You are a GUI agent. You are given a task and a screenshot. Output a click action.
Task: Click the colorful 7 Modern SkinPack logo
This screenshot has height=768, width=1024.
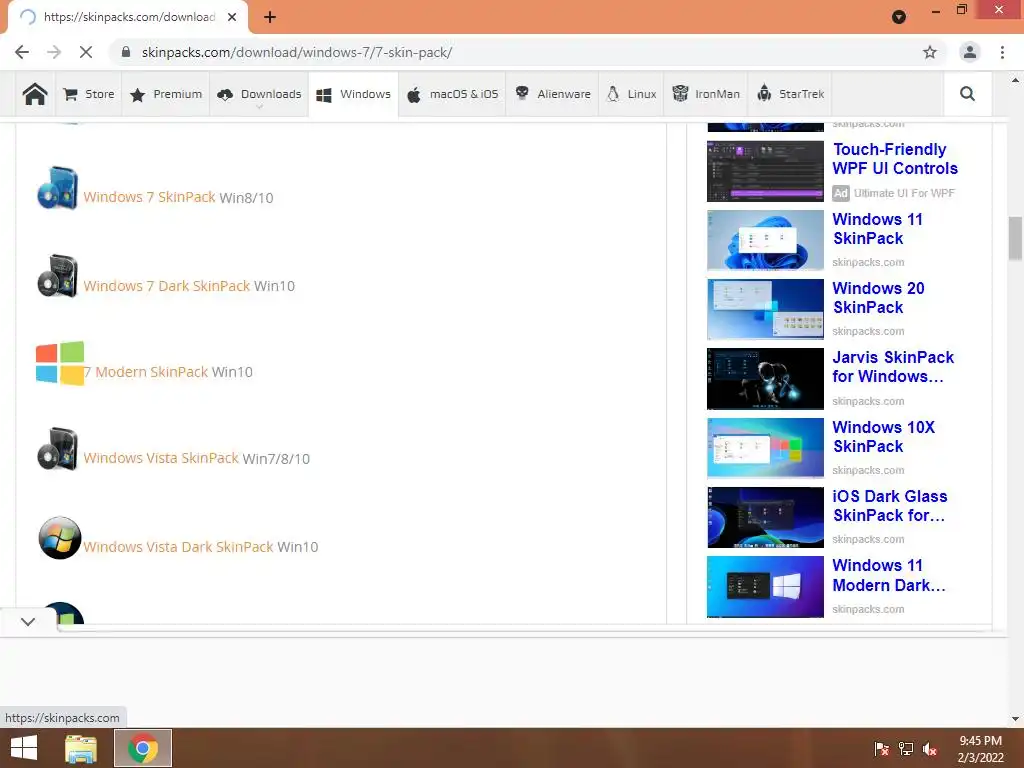point(60,363)
